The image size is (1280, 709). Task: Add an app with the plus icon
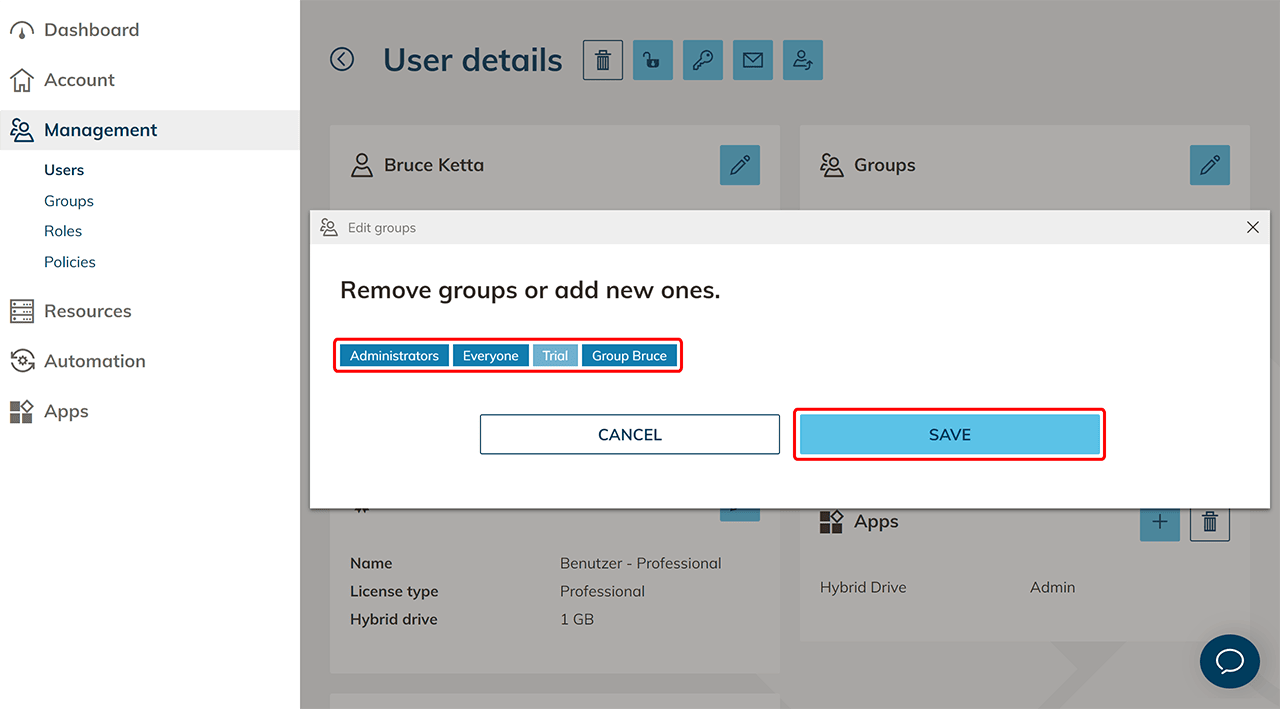[x=1160, y=522]
